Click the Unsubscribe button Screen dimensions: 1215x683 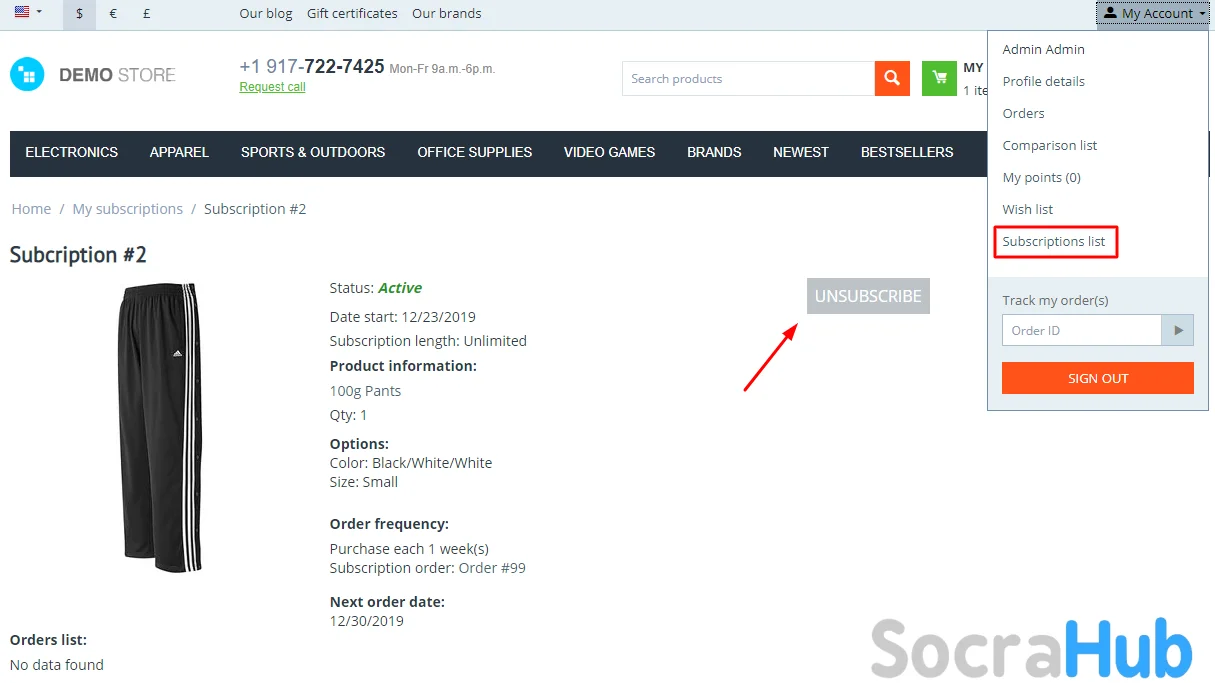pos(868,297)
